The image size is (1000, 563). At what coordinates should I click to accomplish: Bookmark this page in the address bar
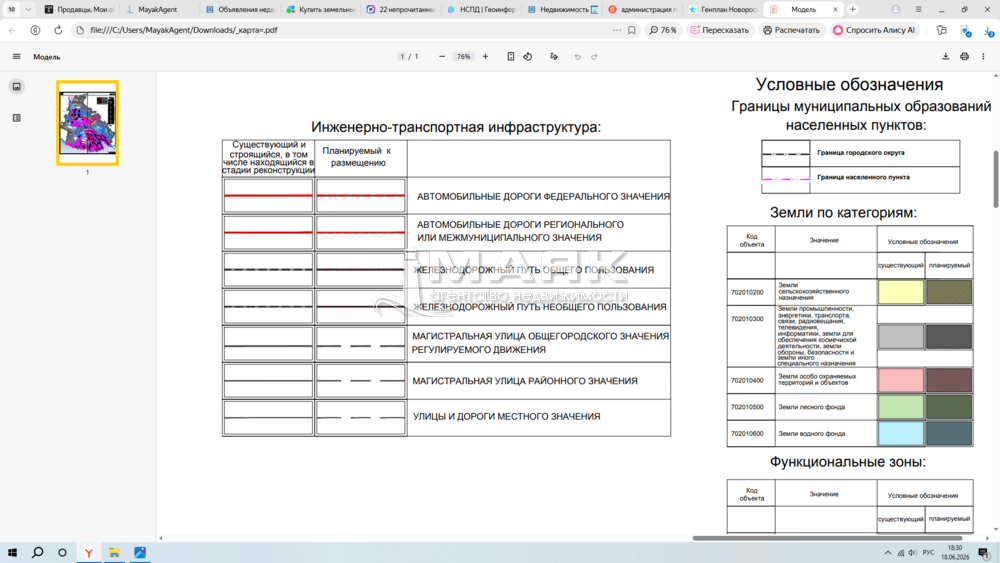[632, 30]
